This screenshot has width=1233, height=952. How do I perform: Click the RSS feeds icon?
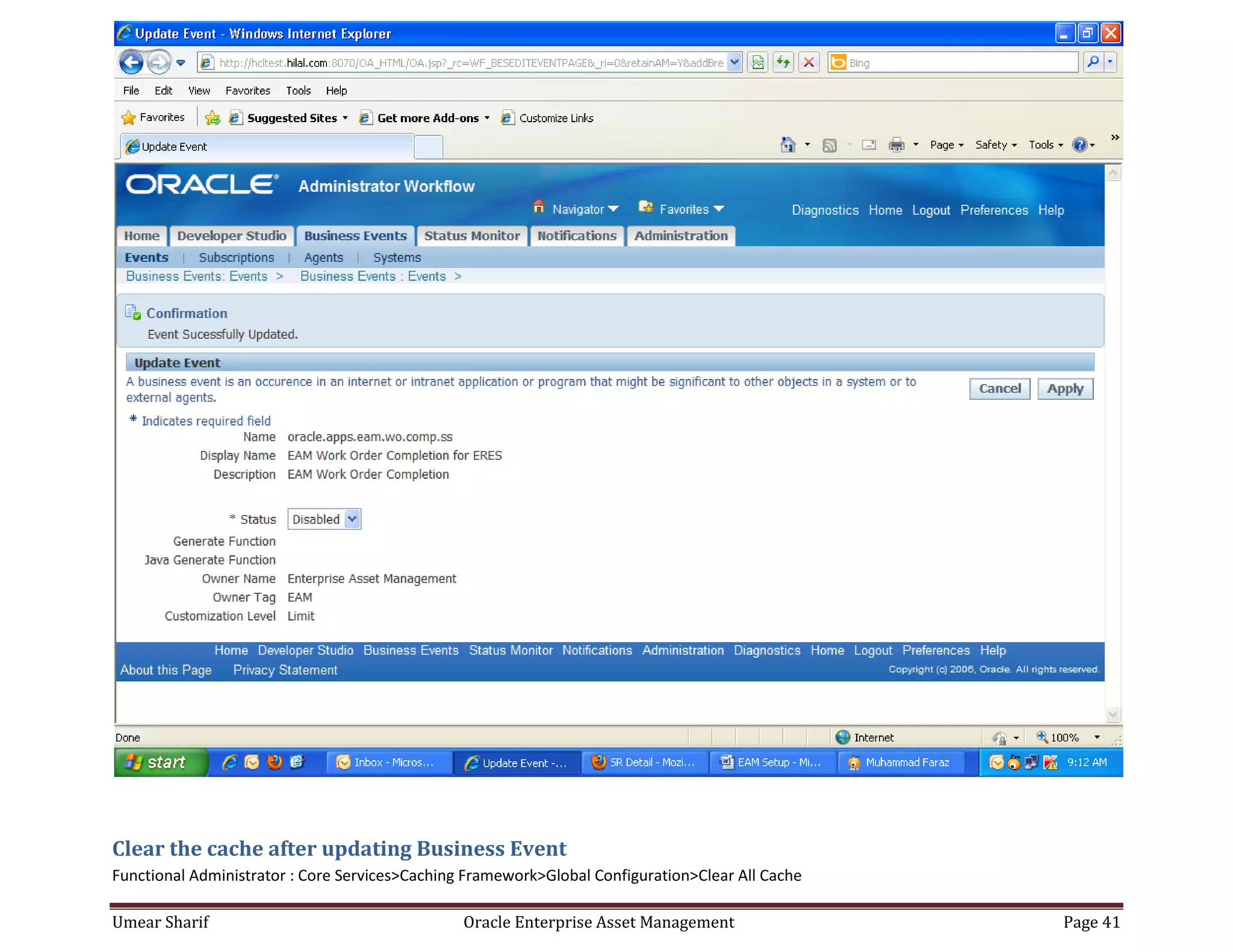[x=829, y=145]
